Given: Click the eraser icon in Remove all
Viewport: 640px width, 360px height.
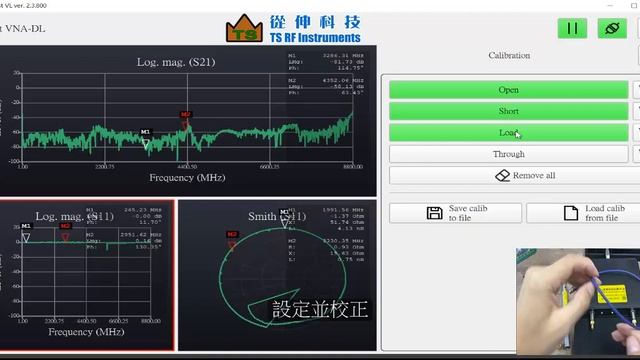Looking at the screenshot, I should pyautogui.click(x=502, y=176).
